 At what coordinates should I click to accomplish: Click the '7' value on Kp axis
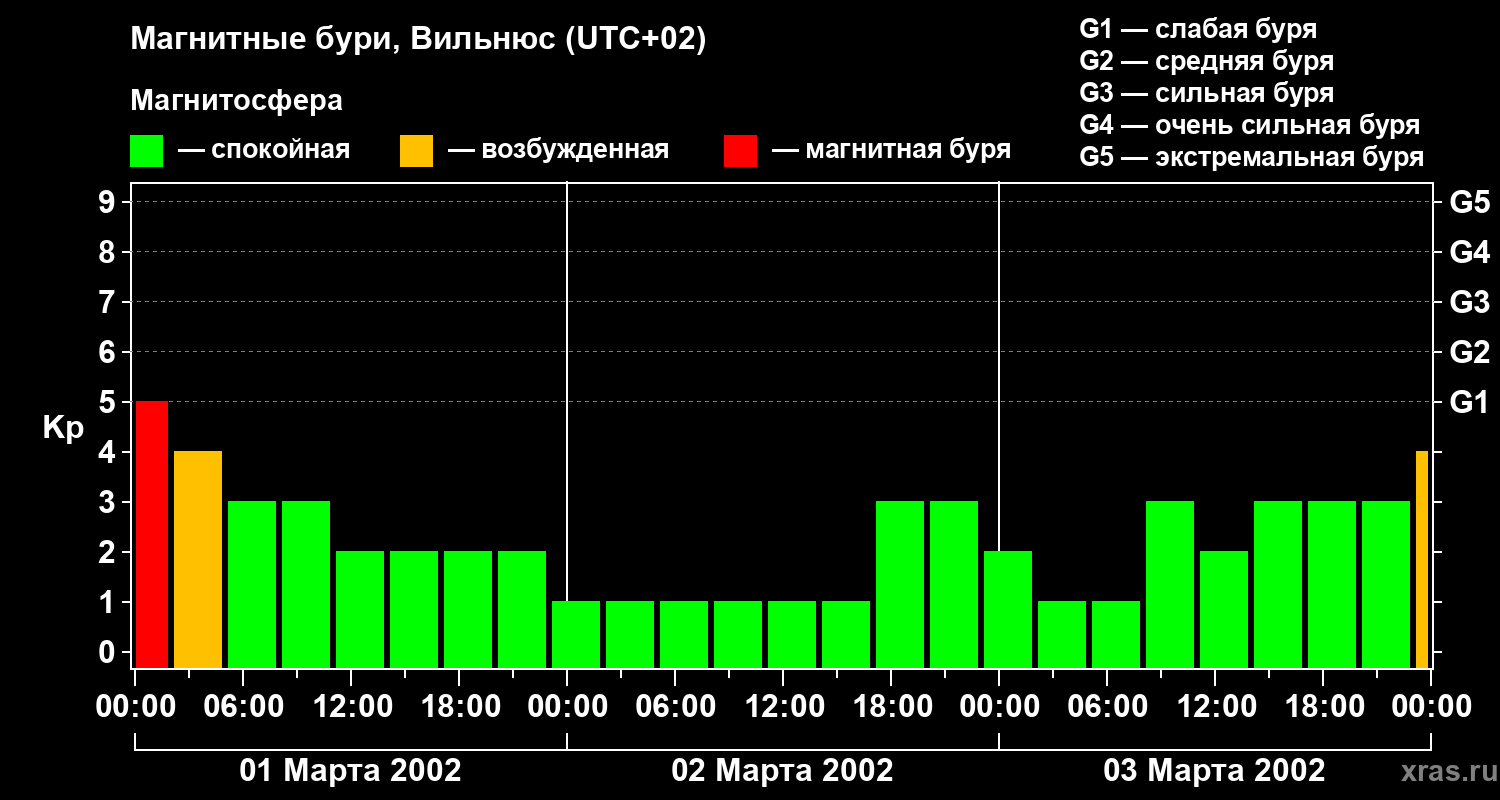[109, 302]
